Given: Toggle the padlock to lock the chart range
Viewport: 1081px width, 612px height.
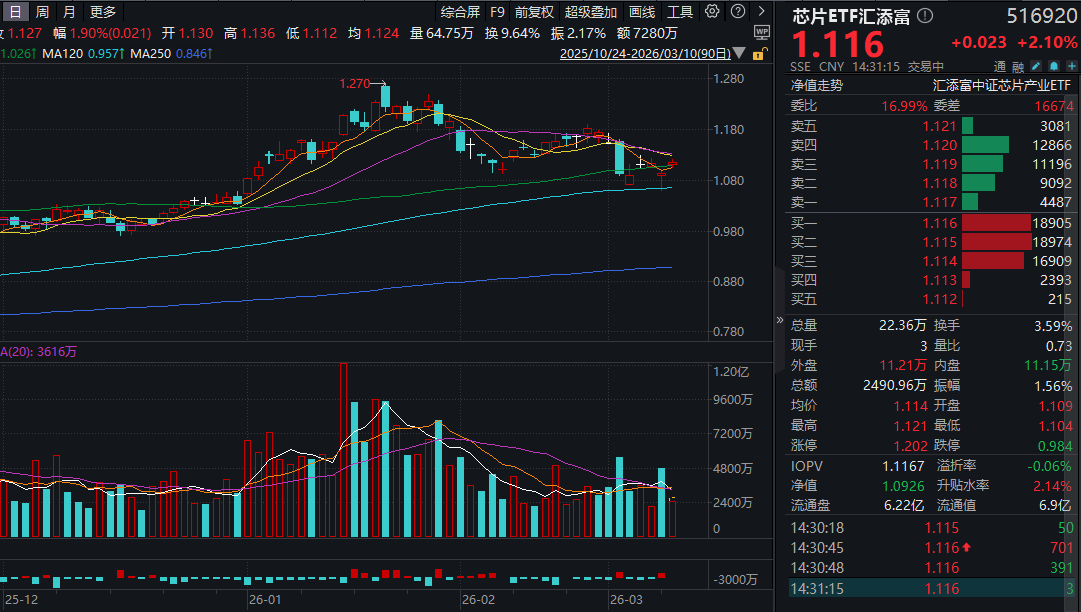Looking at the screenshot, I should (757, 55).
